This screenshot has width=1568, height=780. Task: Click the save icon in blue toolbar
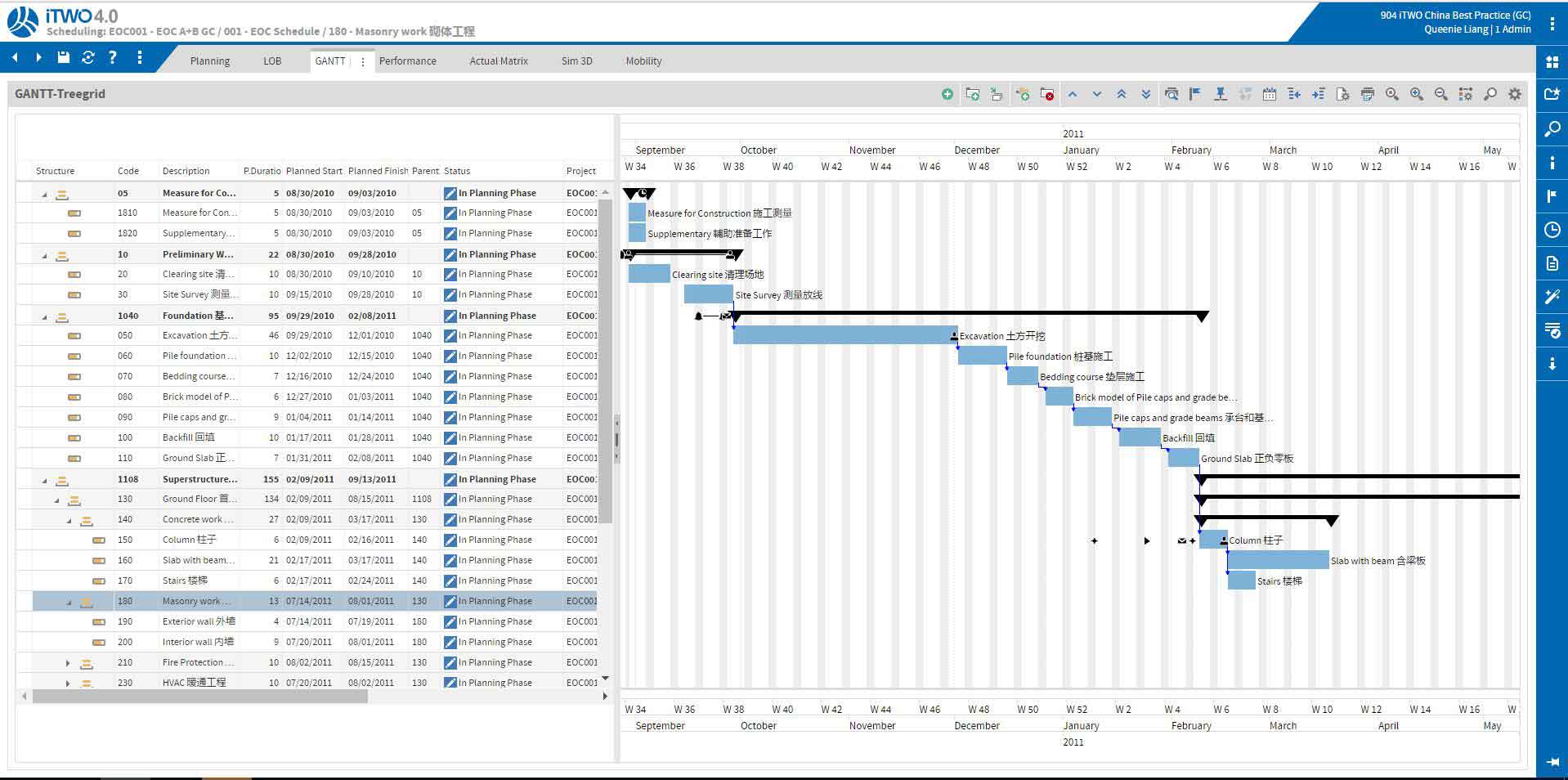pyautogui.click(x=64, y=57)
